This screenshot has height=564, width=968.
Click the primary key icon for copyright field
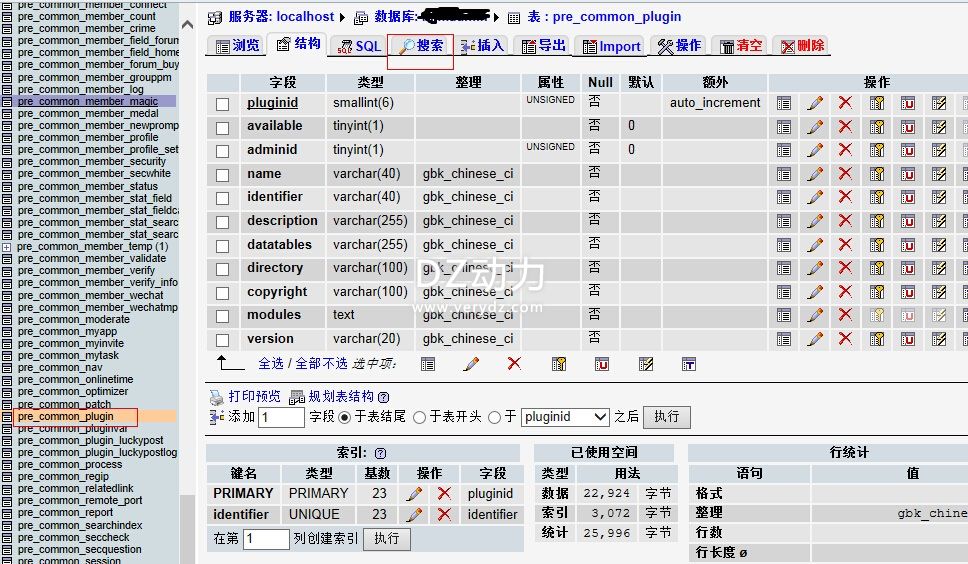coord(877,292)
